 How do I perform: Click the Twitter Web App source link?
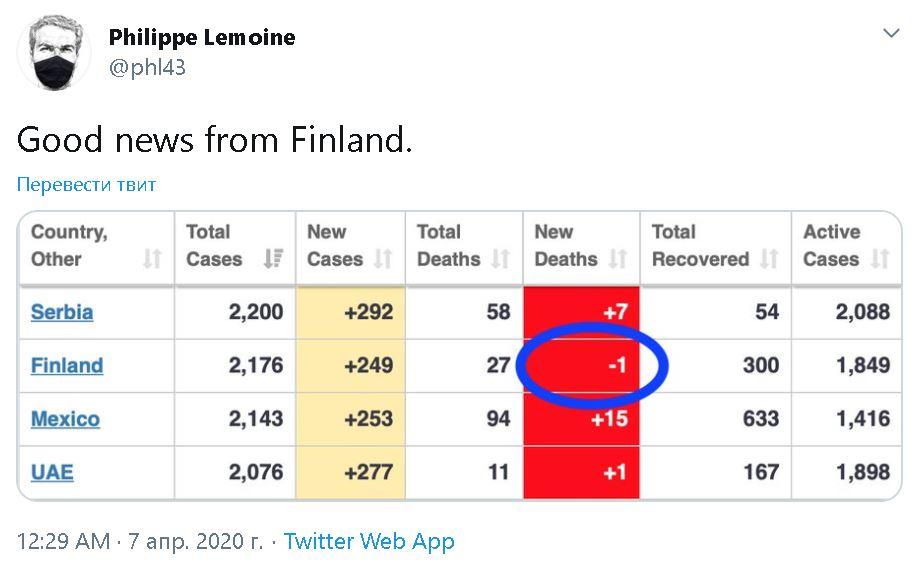[369, 542]
